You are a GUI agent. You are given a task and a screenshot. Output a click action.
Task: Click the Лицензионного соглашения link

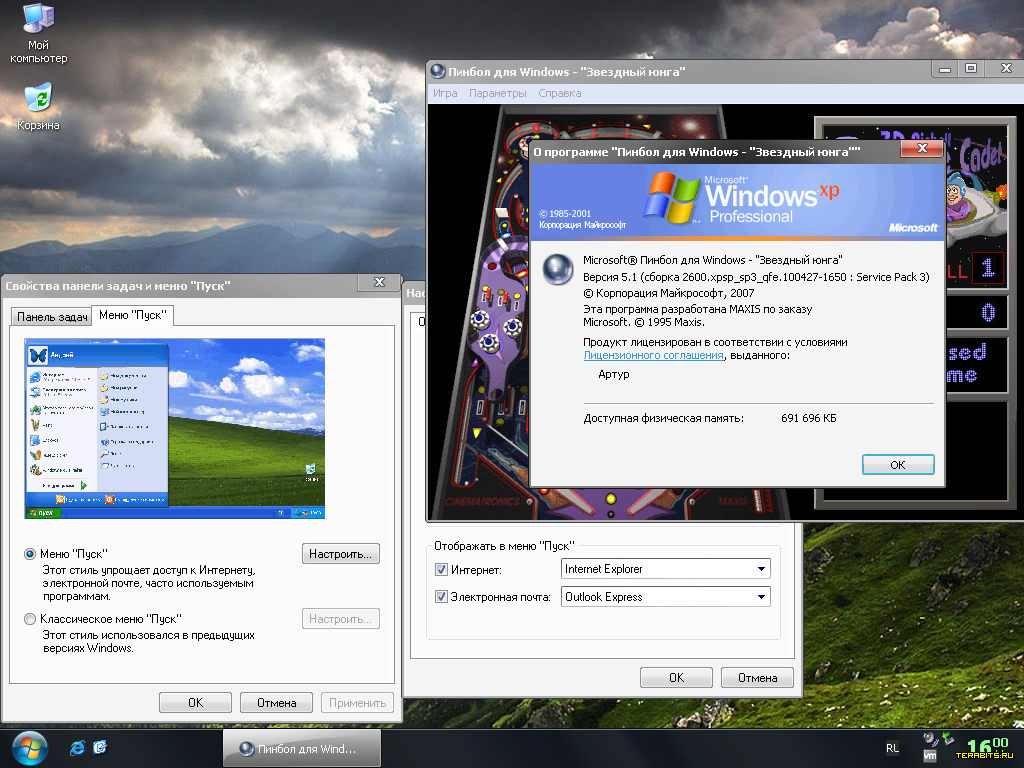[653, 355]
